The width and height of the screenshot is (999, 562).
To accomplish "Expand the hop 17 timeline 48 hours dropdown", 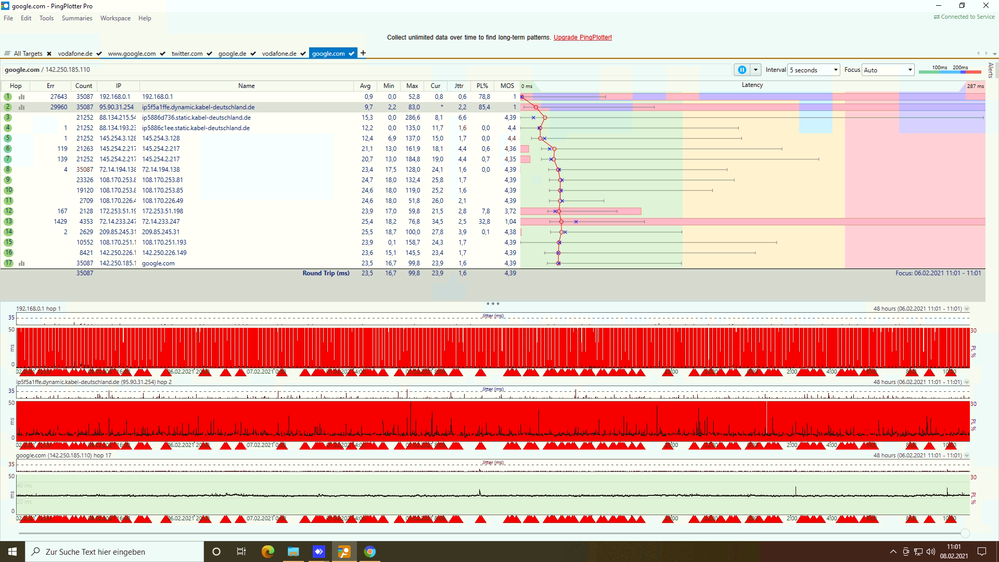I will click(x=967, y=456).
